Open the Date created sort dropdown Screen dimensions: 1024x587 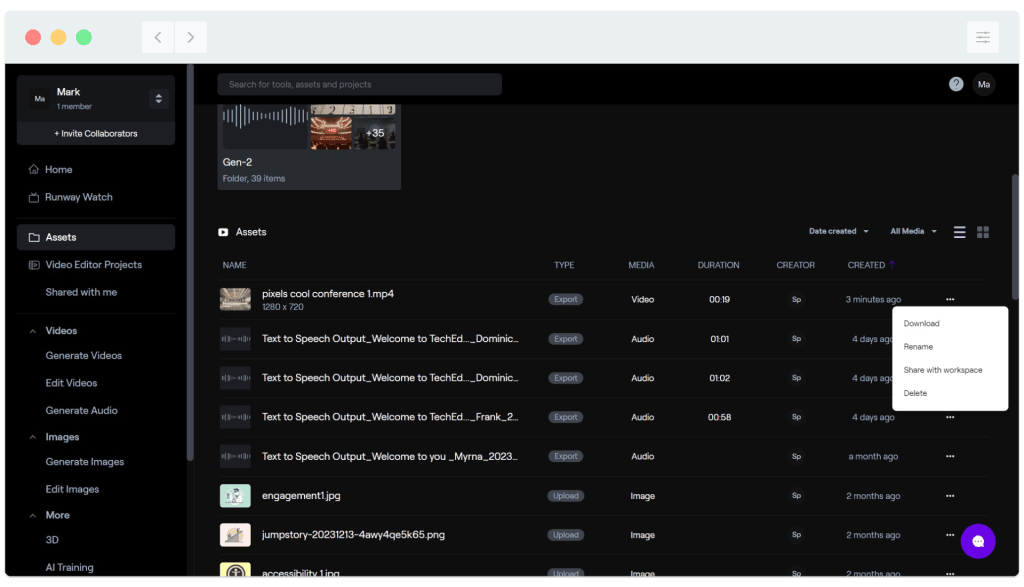coord(838,231)
